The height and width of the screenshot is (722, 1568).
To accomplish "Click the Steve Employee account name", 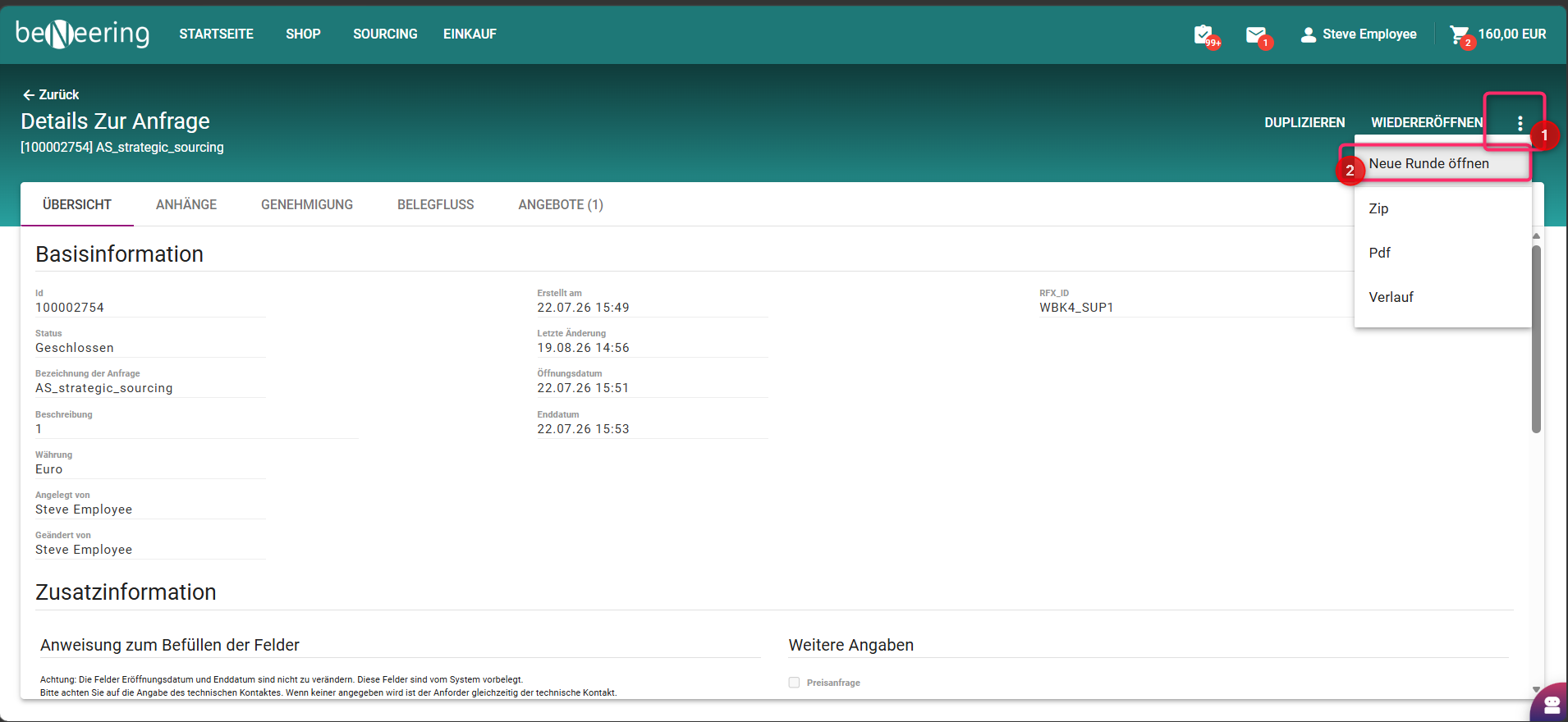I will click(1369, 34).
